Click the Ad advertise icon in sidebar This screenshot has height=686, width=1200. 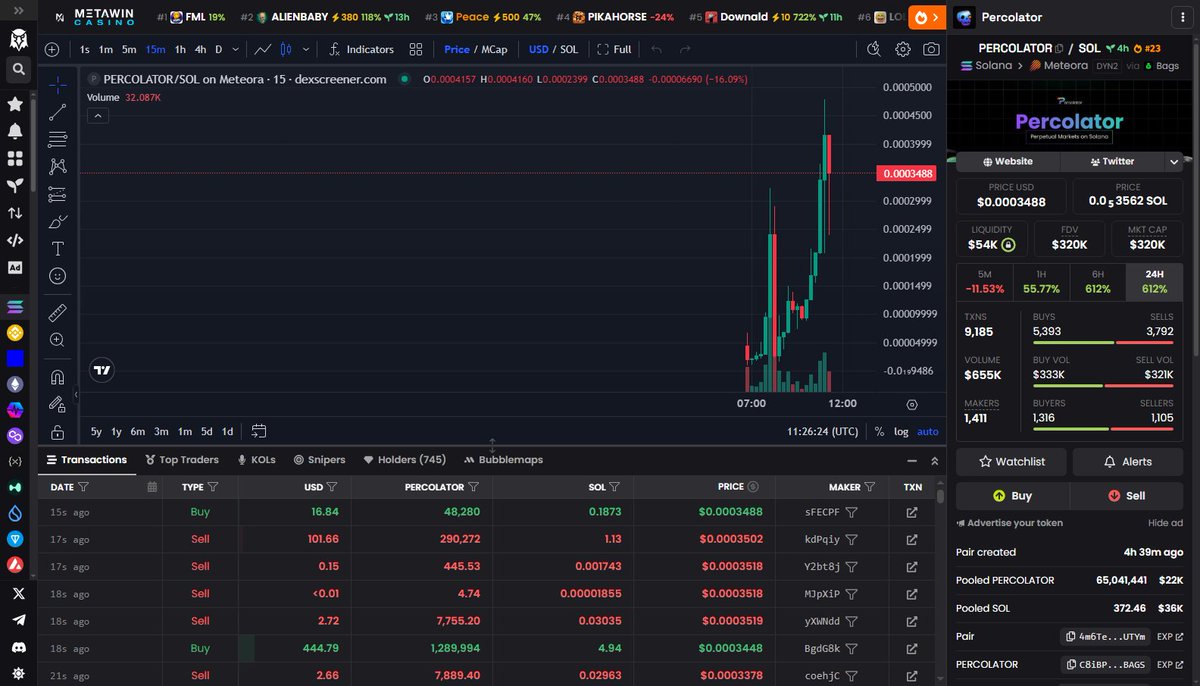click(x=15, y=267)
